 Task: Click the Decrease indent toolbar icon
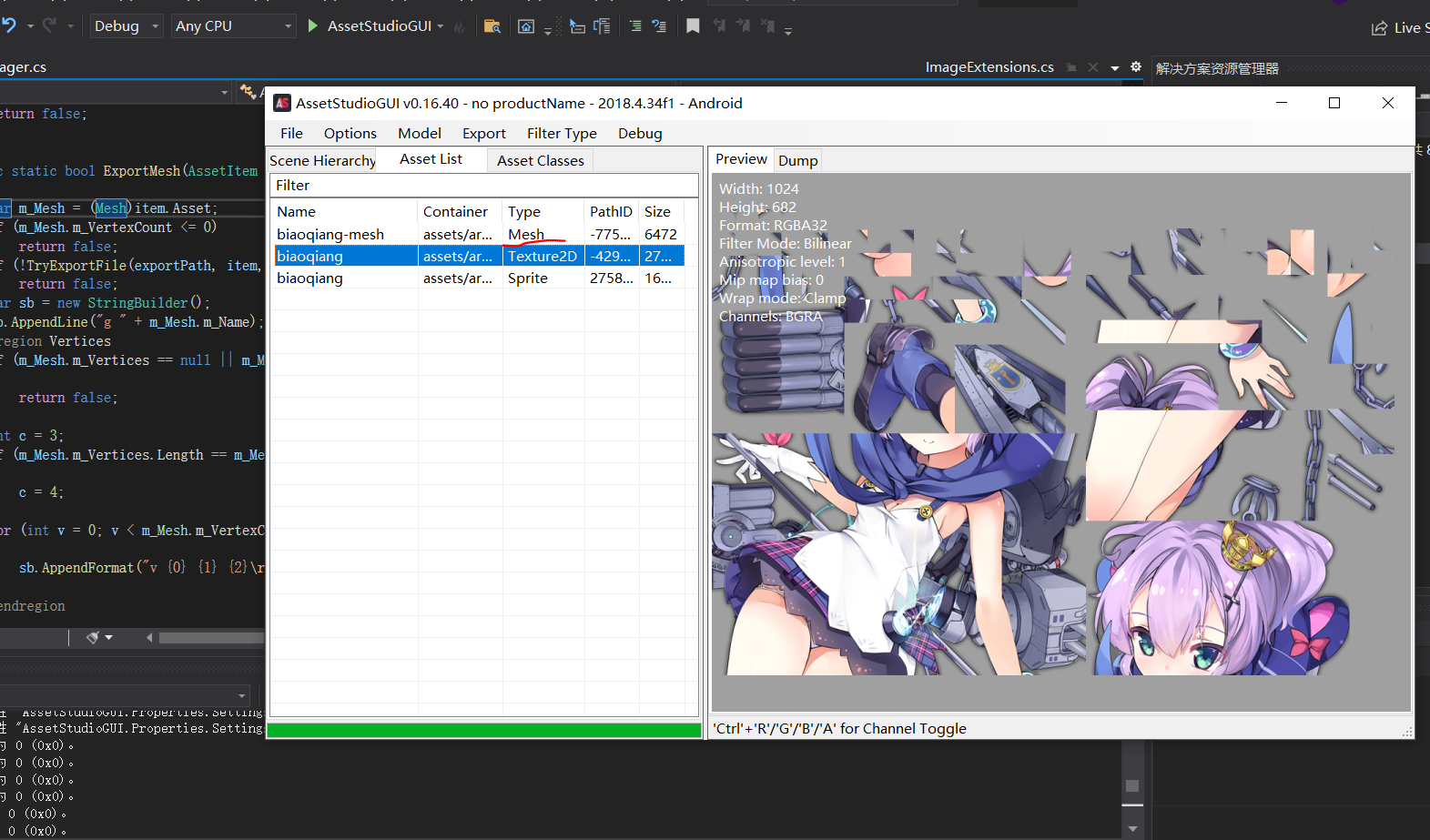click(635, 26)
